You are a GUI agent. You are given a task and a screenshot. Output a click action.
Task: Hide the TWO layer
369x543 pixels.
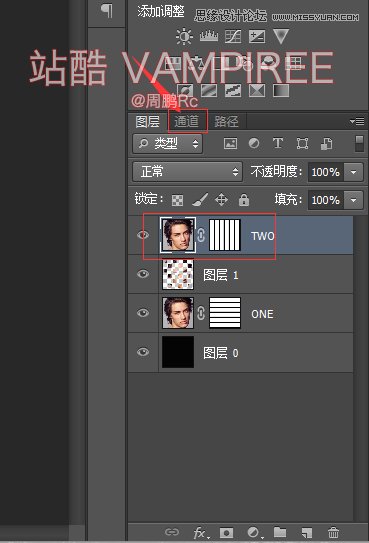[143, 235]
